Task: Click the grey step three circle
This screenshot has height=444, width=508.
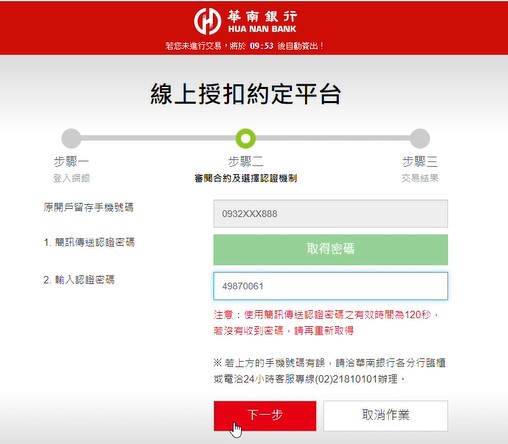Action: pyautogui.click(x=420, y=138)
